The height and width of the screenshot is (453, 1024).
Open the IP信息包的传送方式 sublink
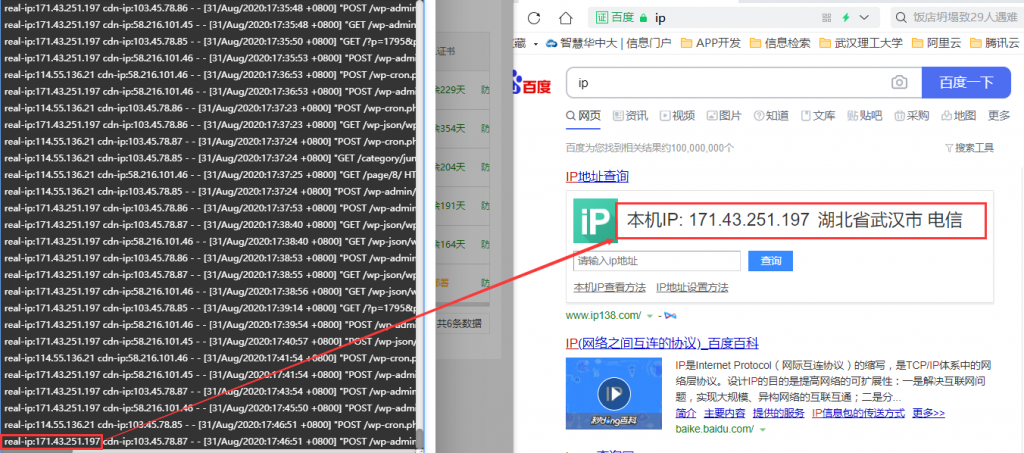pyautogui.click(x=858, y=413)
